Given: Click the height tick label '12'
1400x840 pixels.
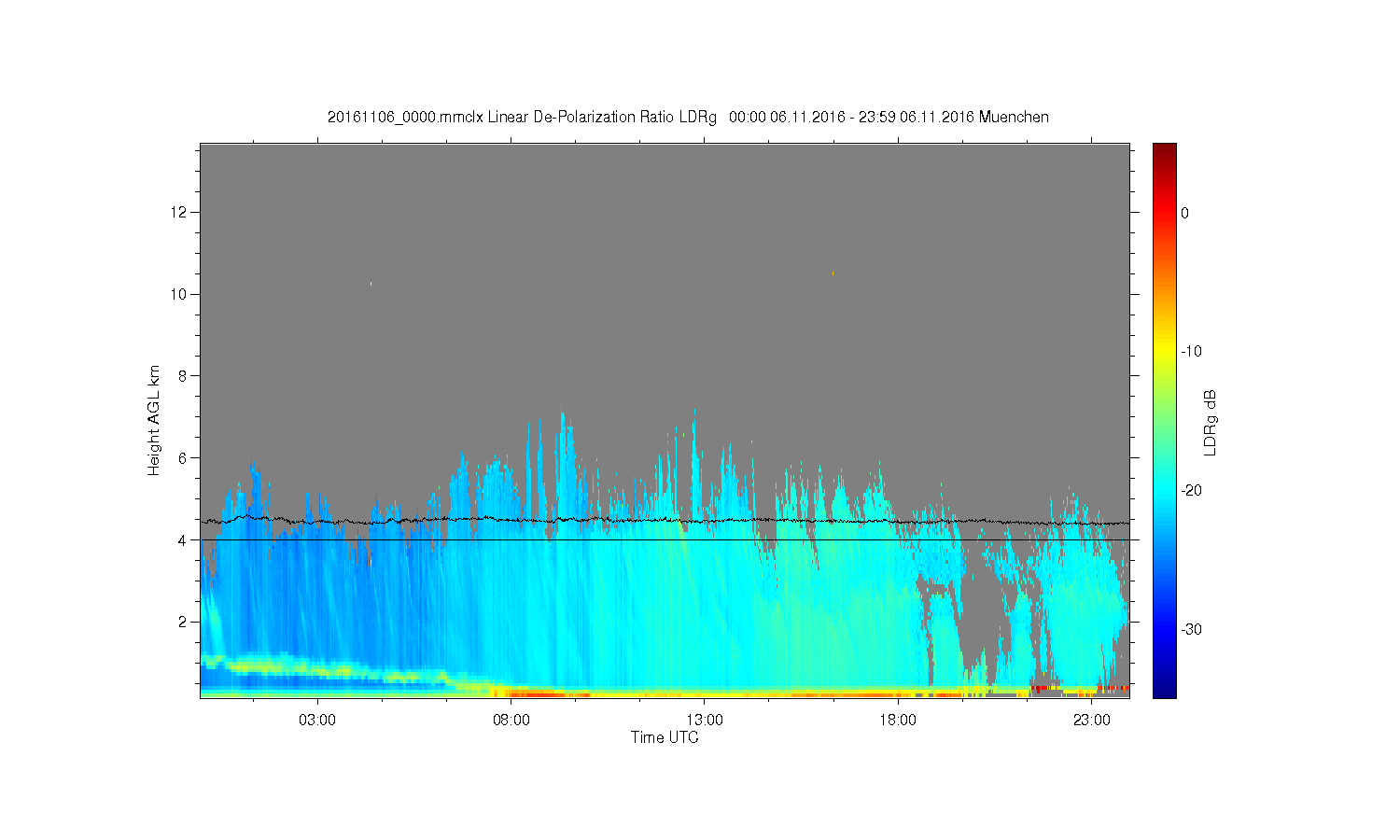Looking at the screenshot, I should point(180,212).
